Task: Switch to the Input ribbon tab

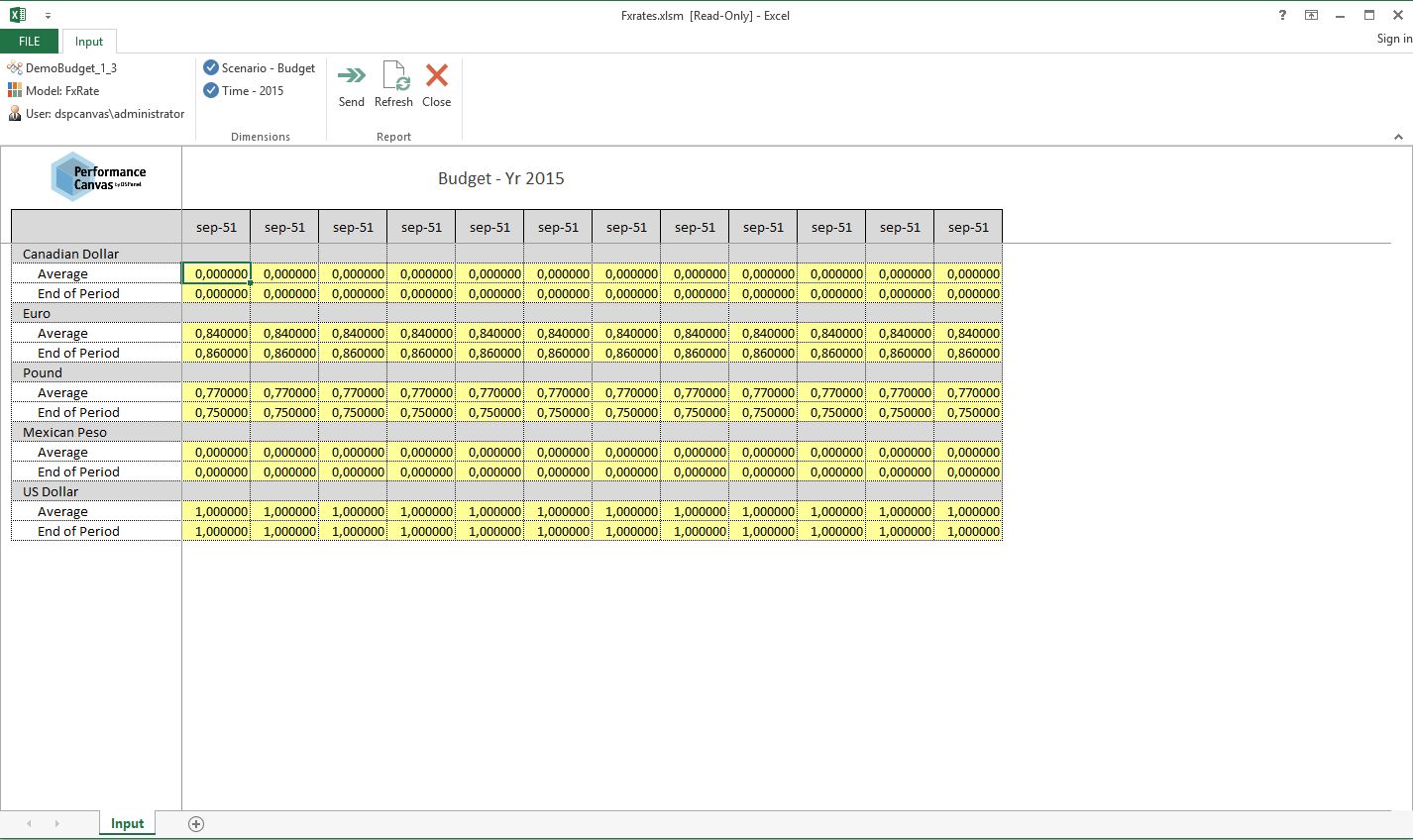Action: click(89, 41)
